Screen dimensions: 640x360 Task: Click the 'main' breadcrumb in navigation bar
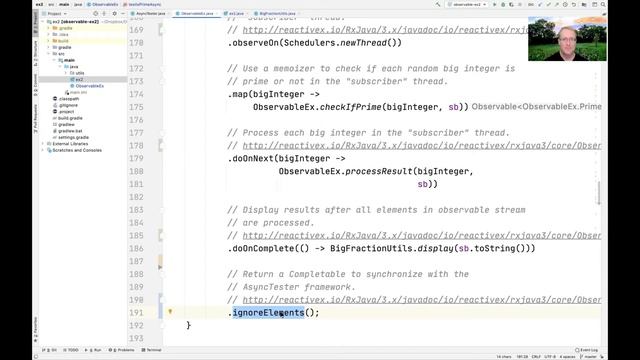pyautogui.click(x=64, y=4)
